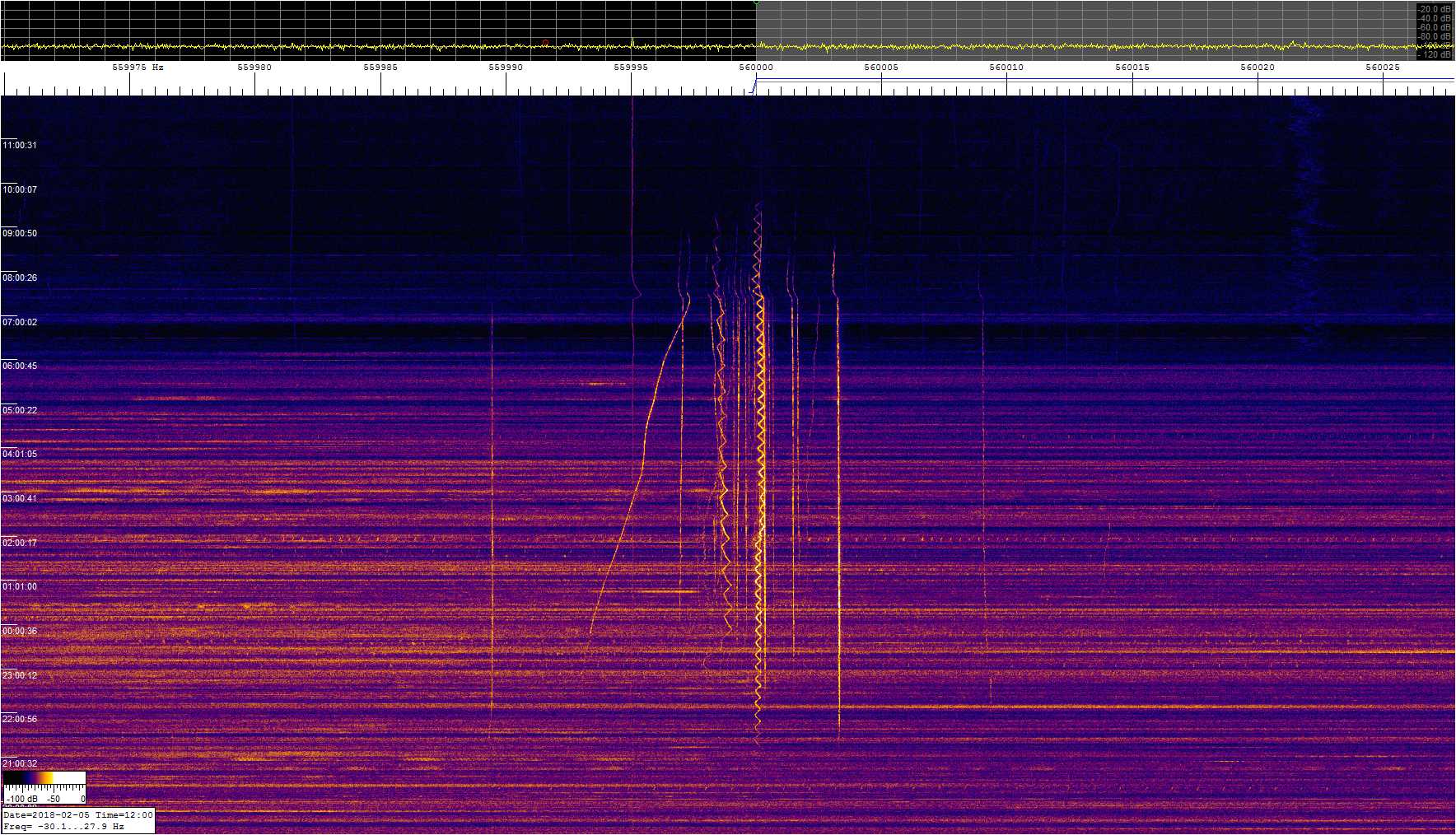Click the 560000 center frequency label
1456x835 pixels.
[x=756, y=68]
